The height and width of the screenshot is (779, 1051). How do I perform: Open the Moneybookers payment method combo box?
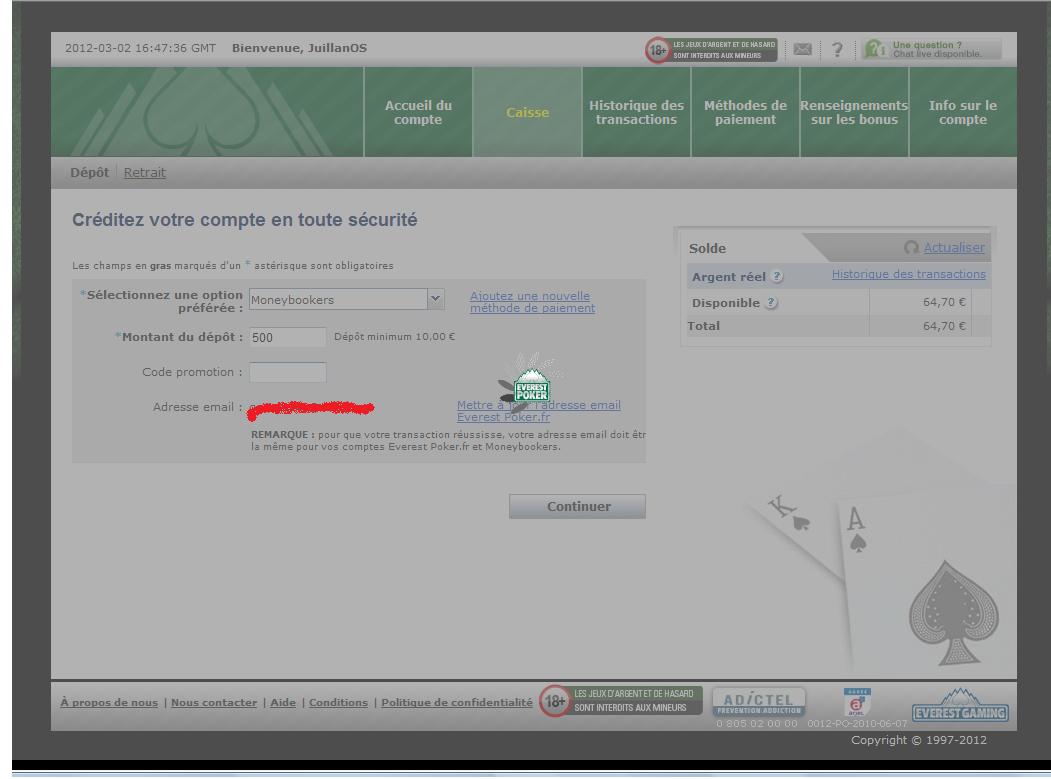[346, 299]
